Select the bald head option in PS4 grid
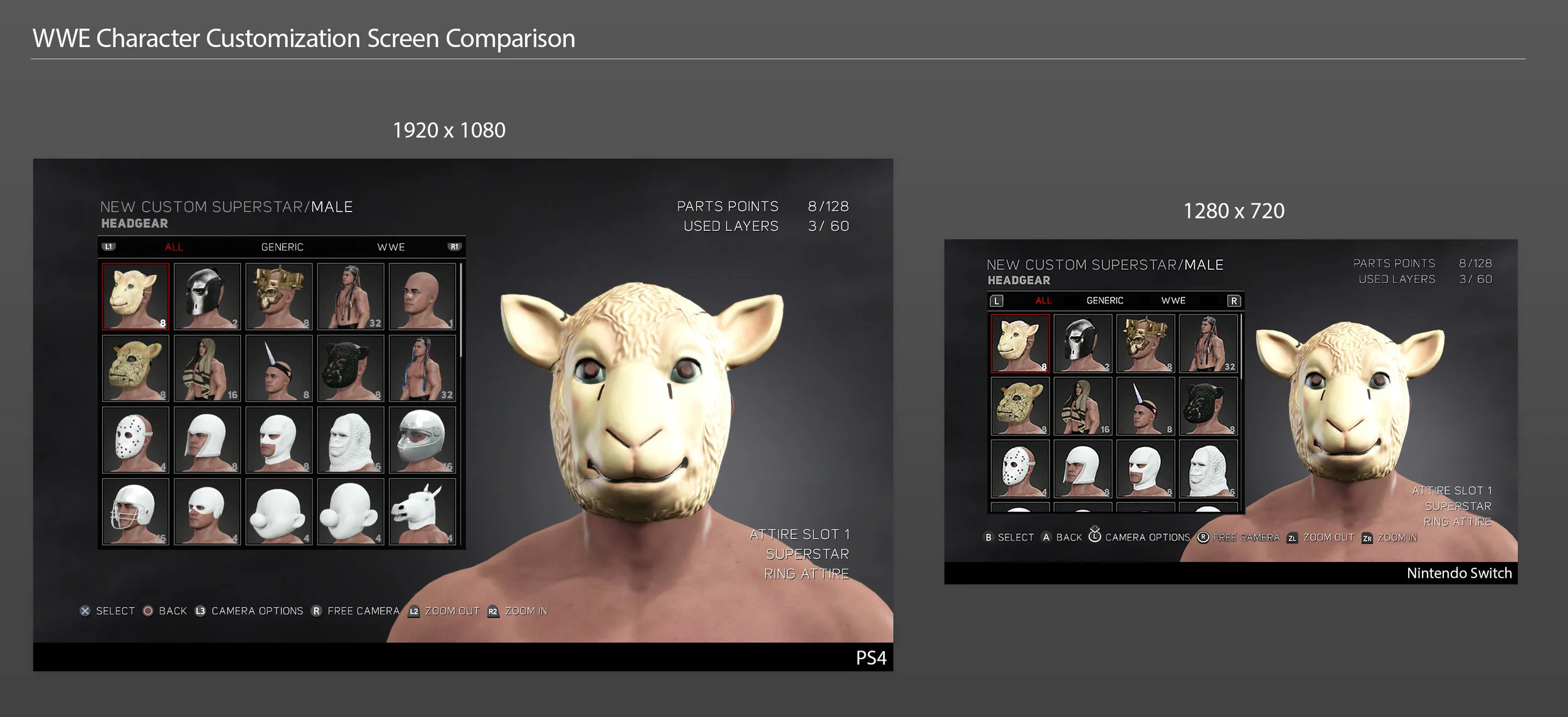This screenshot has width=1568, height=717. 422,296
